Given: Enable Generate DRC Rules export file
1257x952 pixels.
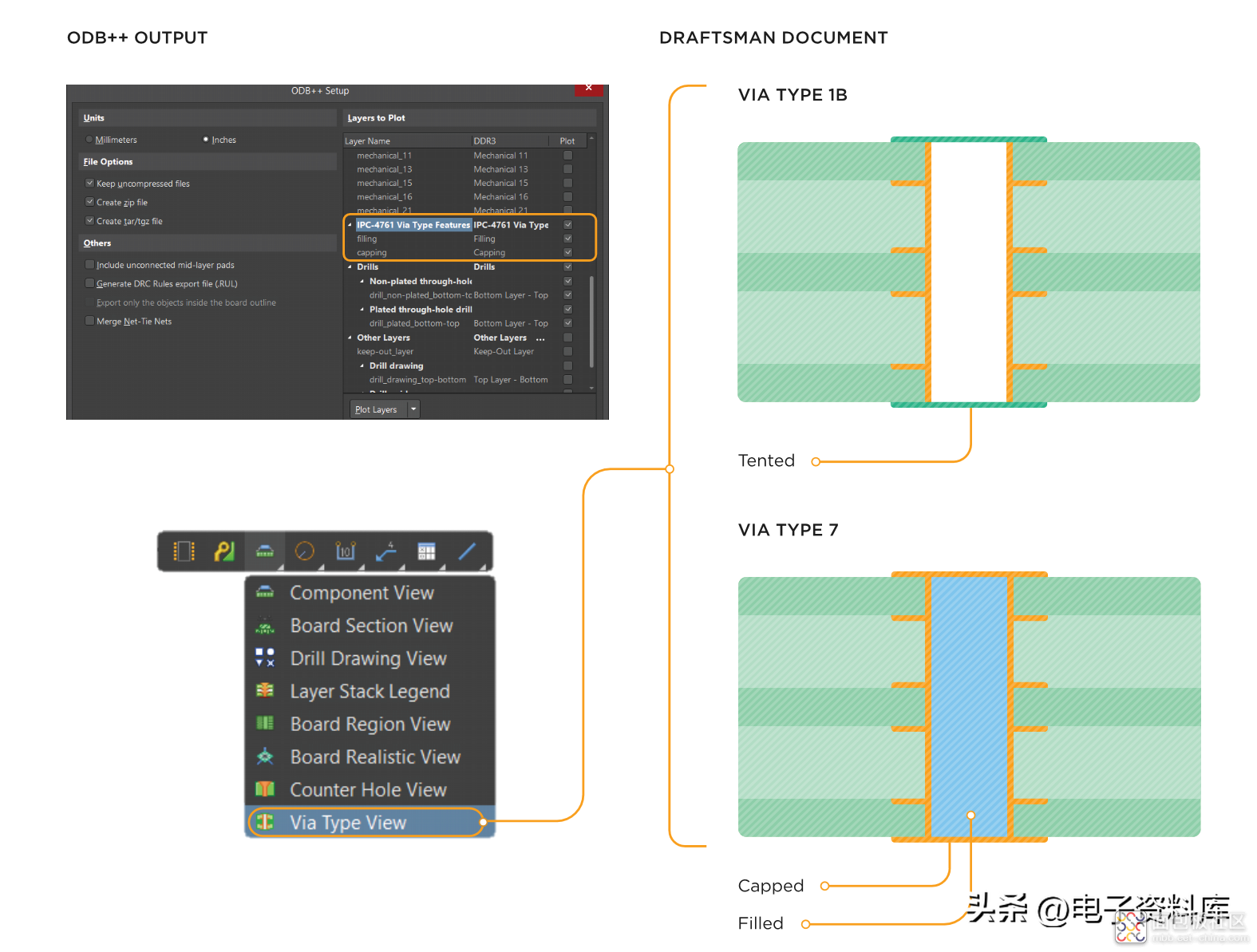Looking at the screenshot, I should (x=89, y=283).
